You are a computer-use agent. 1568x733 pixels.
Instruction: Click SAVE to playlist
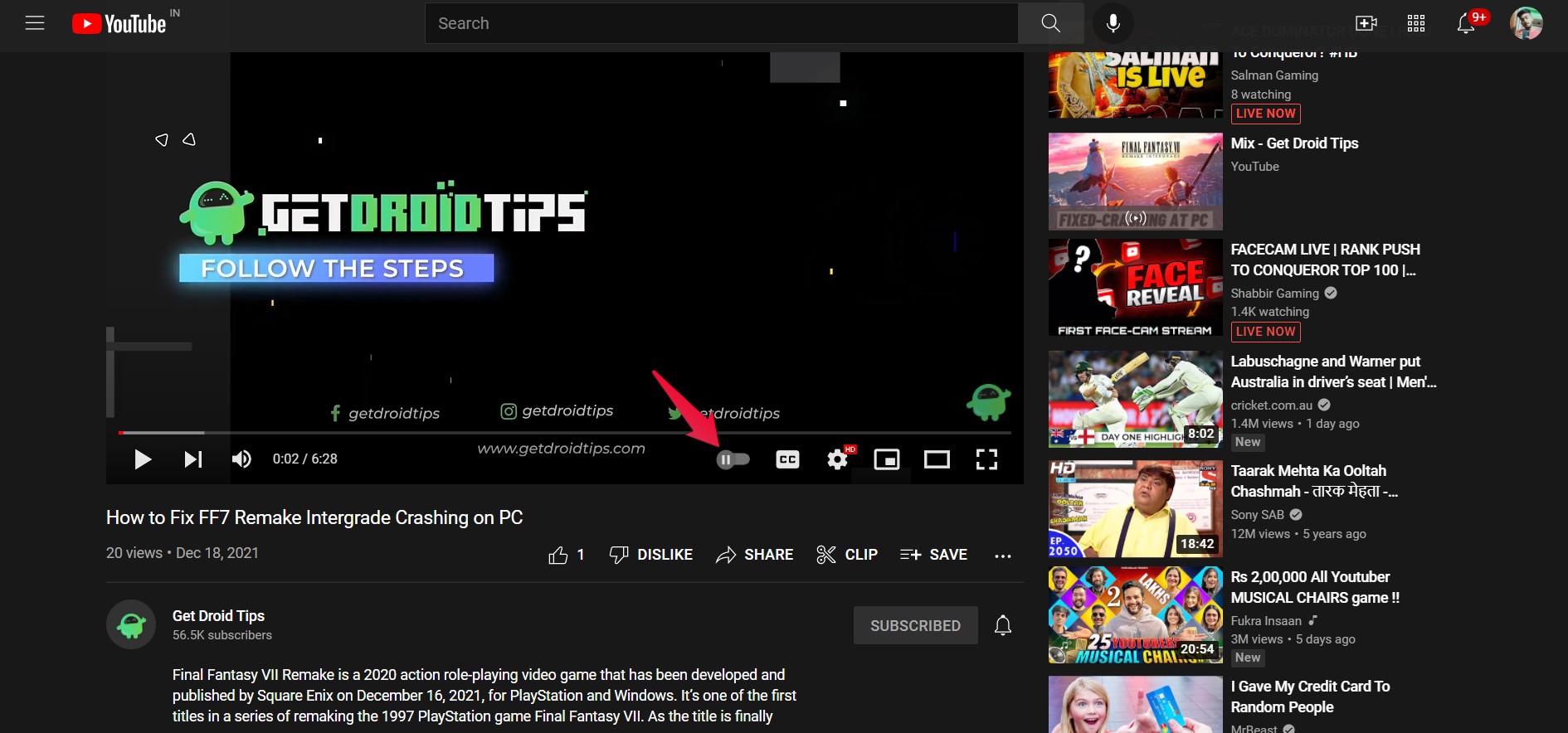coord(933,555)
